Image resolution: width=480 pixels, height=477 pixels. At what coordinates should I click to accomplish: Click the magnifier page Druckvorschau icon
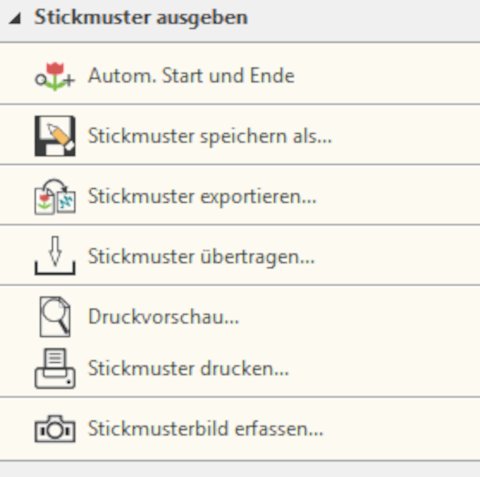click(55, 316)
